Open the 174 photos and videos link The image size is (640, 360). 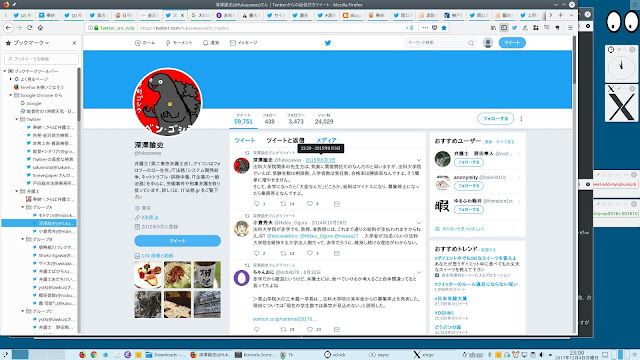[157, 256]
